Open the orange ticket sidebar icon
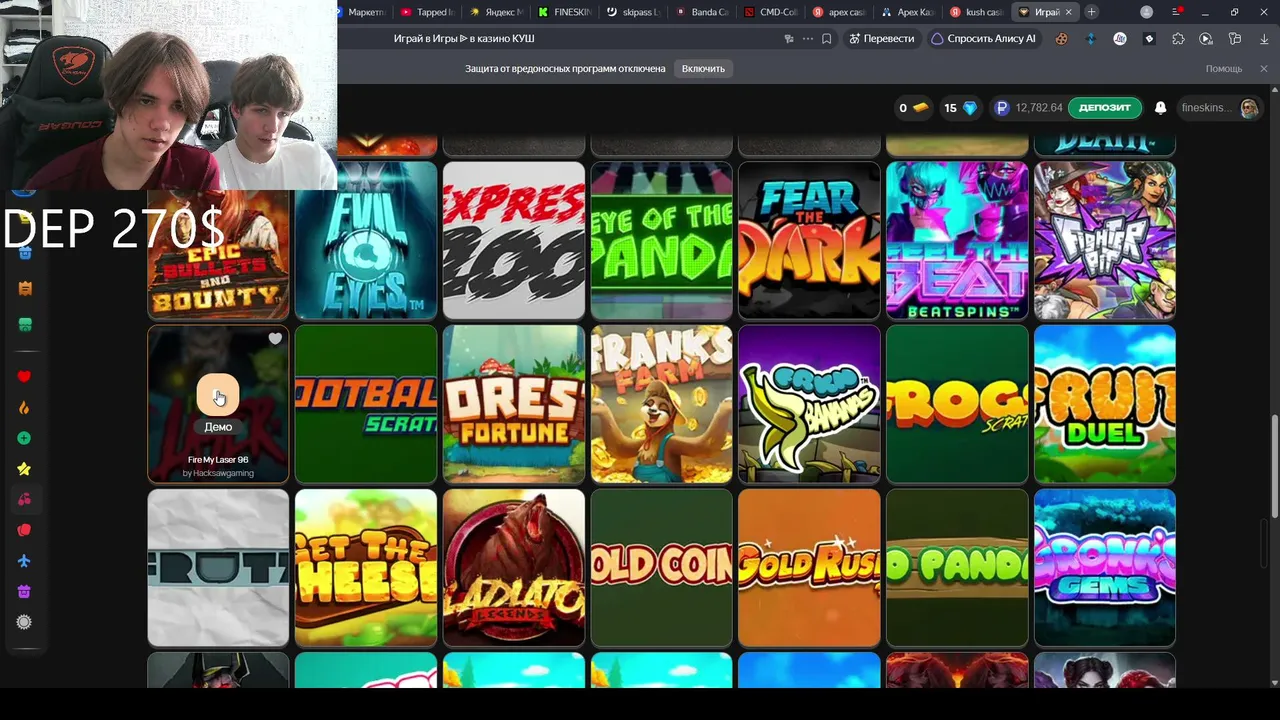The height and width of the screenshot is (720, 1280). [25, 288]
